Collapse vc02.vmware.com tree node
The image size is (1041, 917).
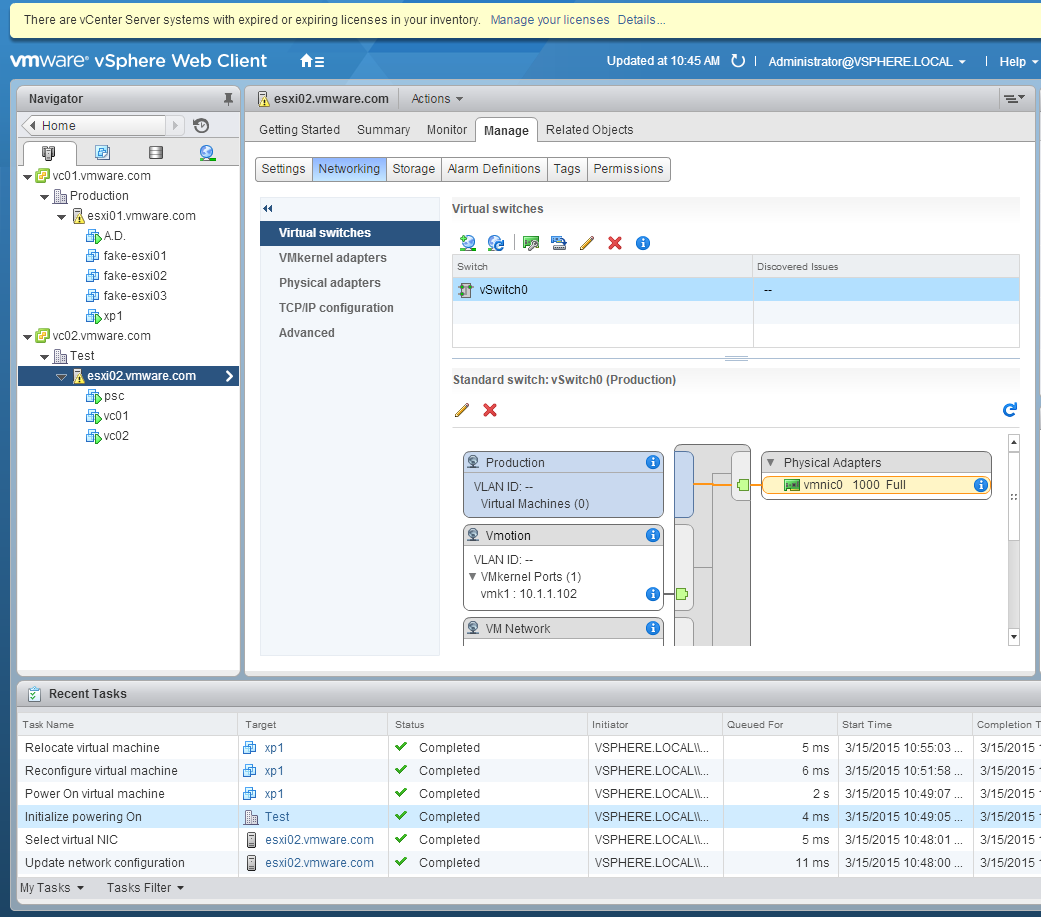click(27, 337)
